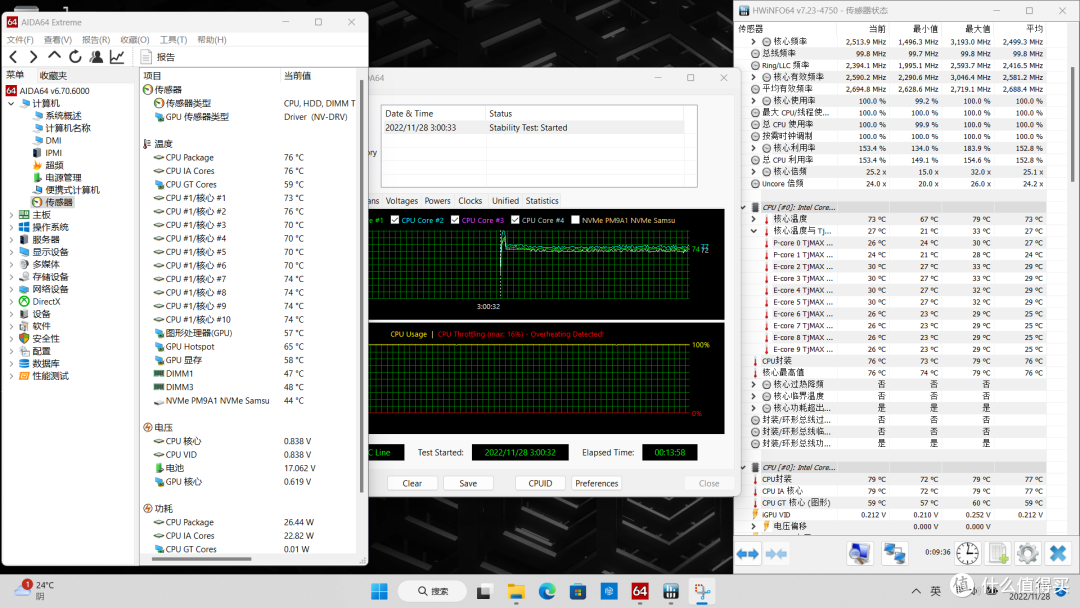Expand 操作系统 node in tree

coord(11,227)
